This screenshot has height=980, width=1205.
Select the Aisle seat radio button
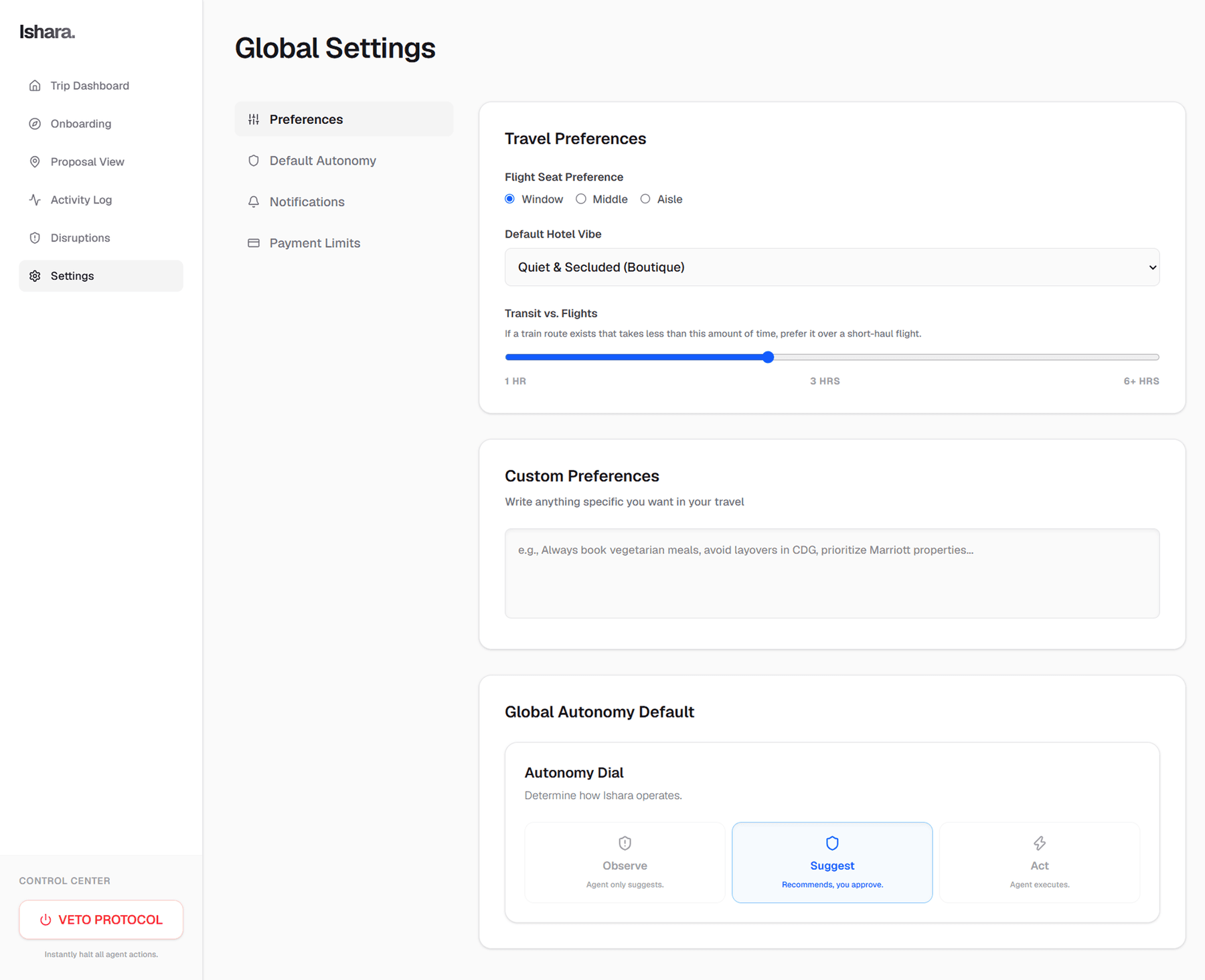(x=645, y=199)
